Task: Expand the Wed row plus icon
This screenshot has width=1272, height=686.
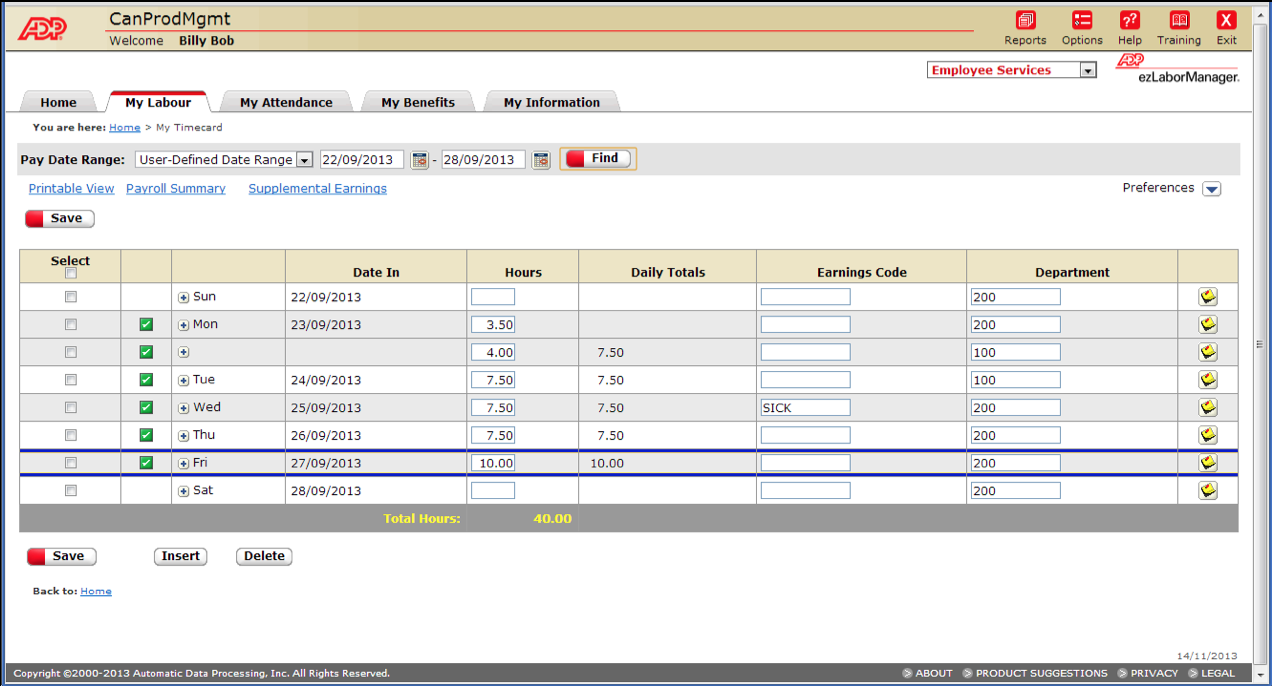Action: tap(184, 409)
